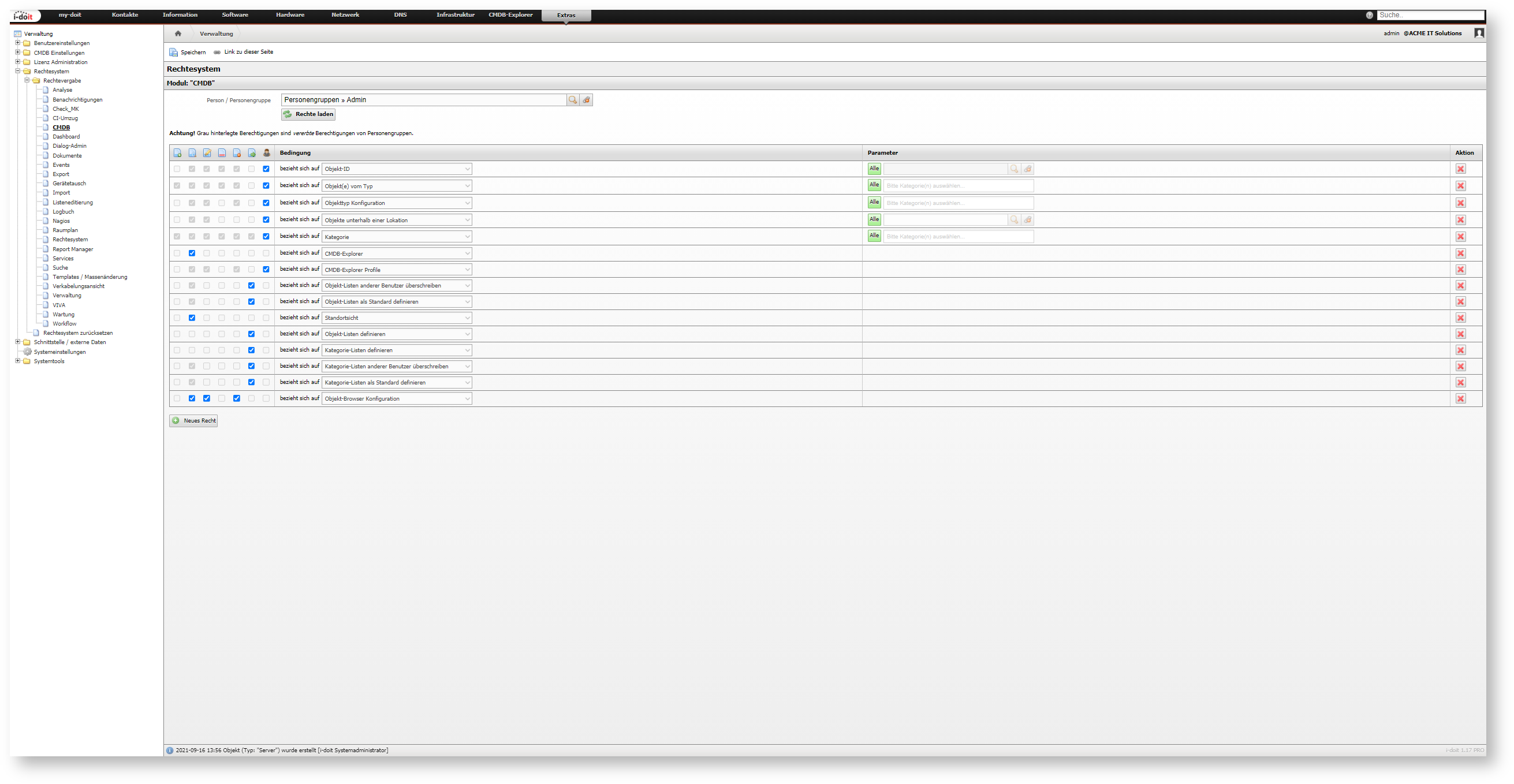
Task: Click the detach icon beside Personengruppe field
Action: [586, 100]
